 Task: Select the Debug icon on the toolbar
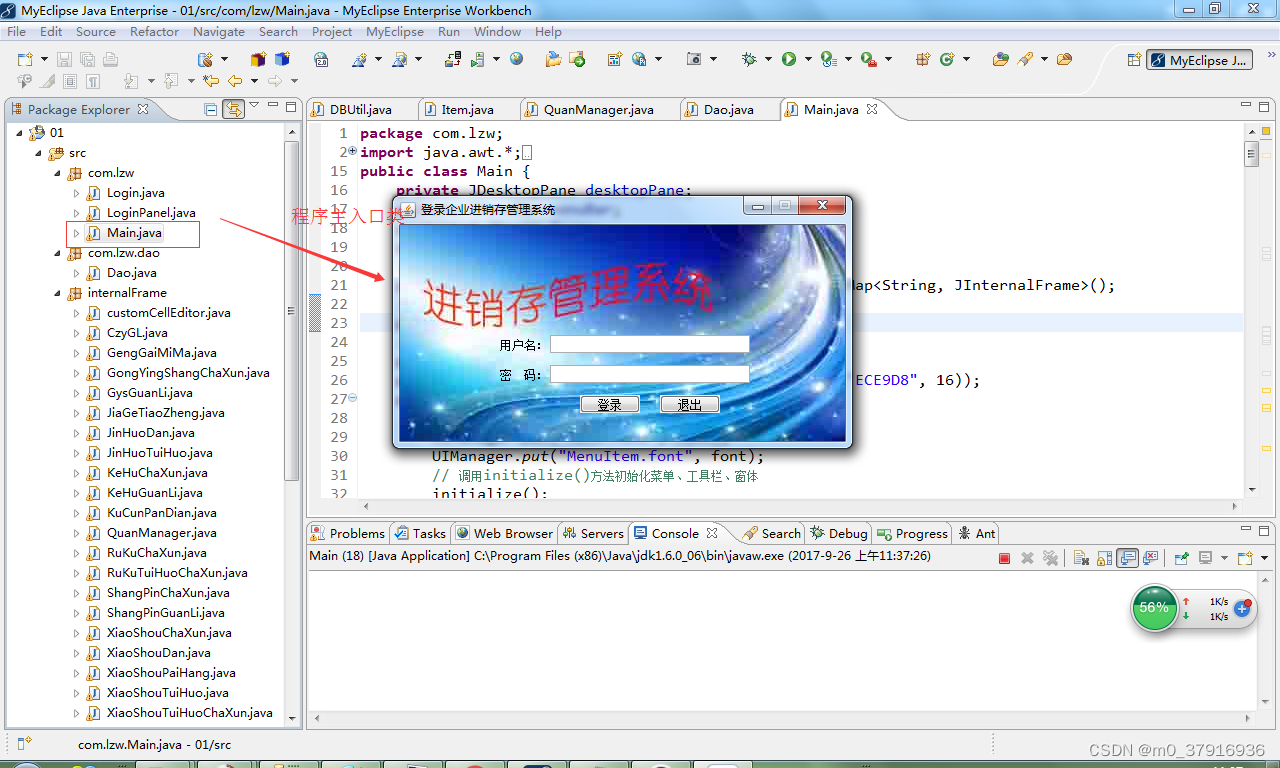click(748, 58)
